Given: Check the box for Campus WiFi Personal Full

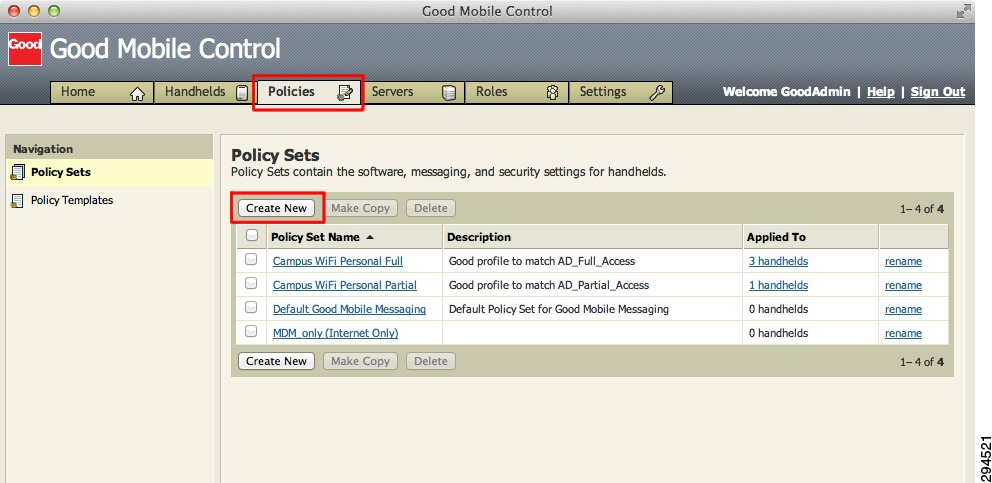Looking at the screenshot, I should pyautogui.click(x=251, y=260).
